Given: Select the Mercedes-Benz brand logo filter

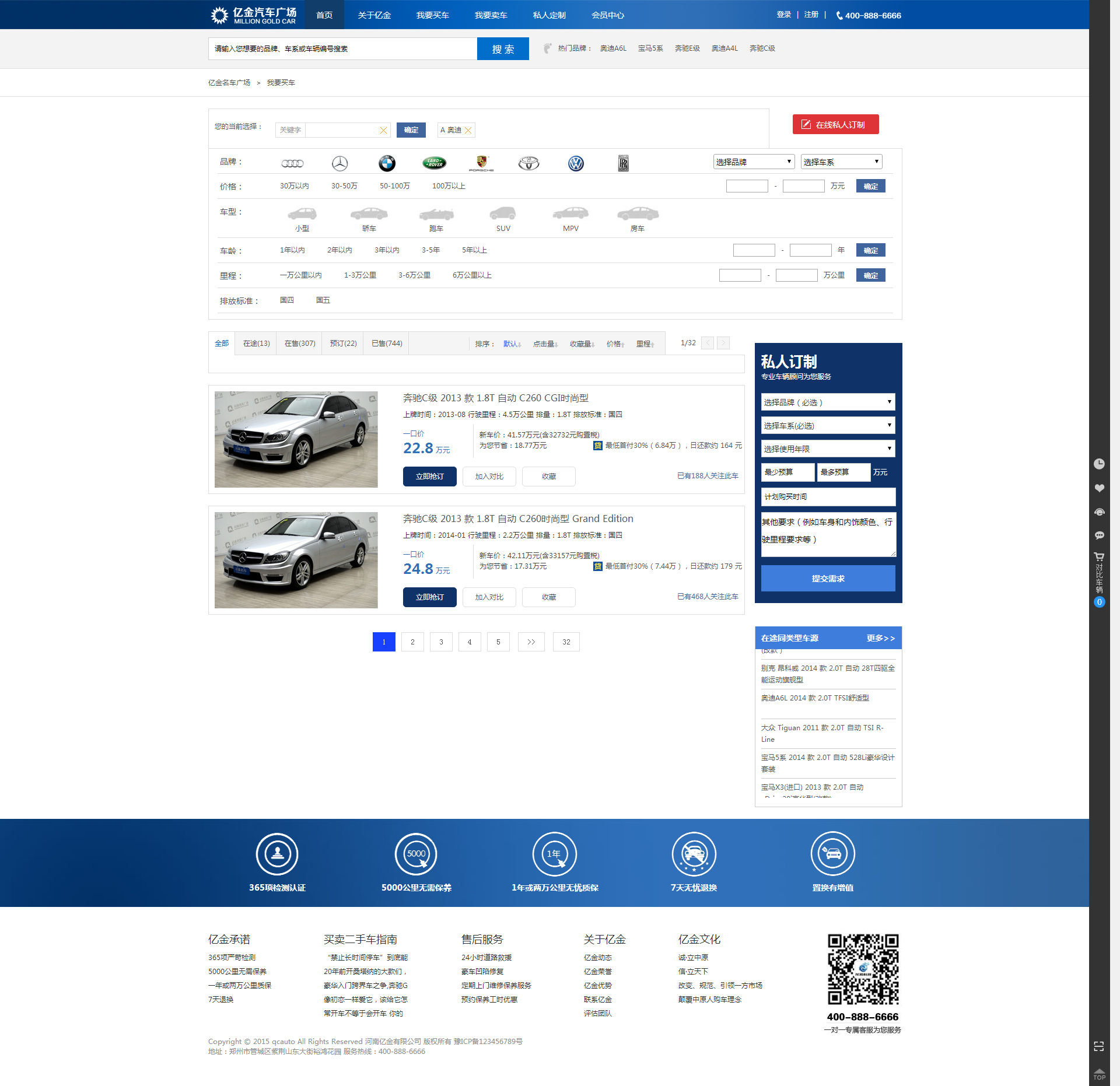Looking at the screenshot, I should [340, 163].
